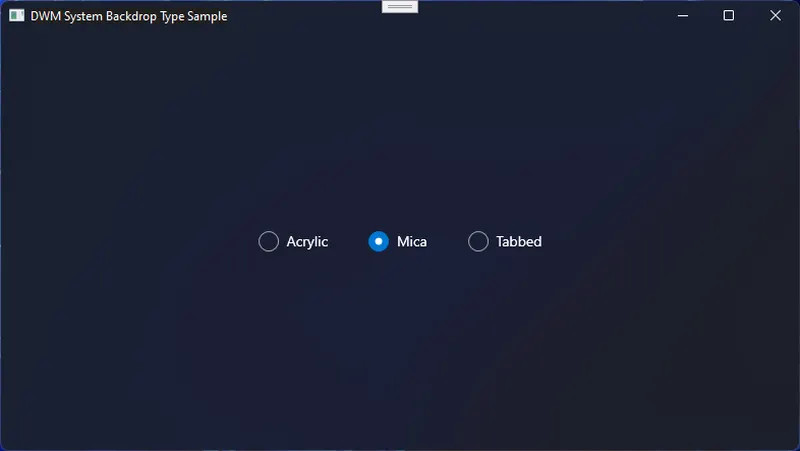Viewport: 800px width, 451px height.
Task: Click the empty circle beside Acrylic
Action: 268,241
